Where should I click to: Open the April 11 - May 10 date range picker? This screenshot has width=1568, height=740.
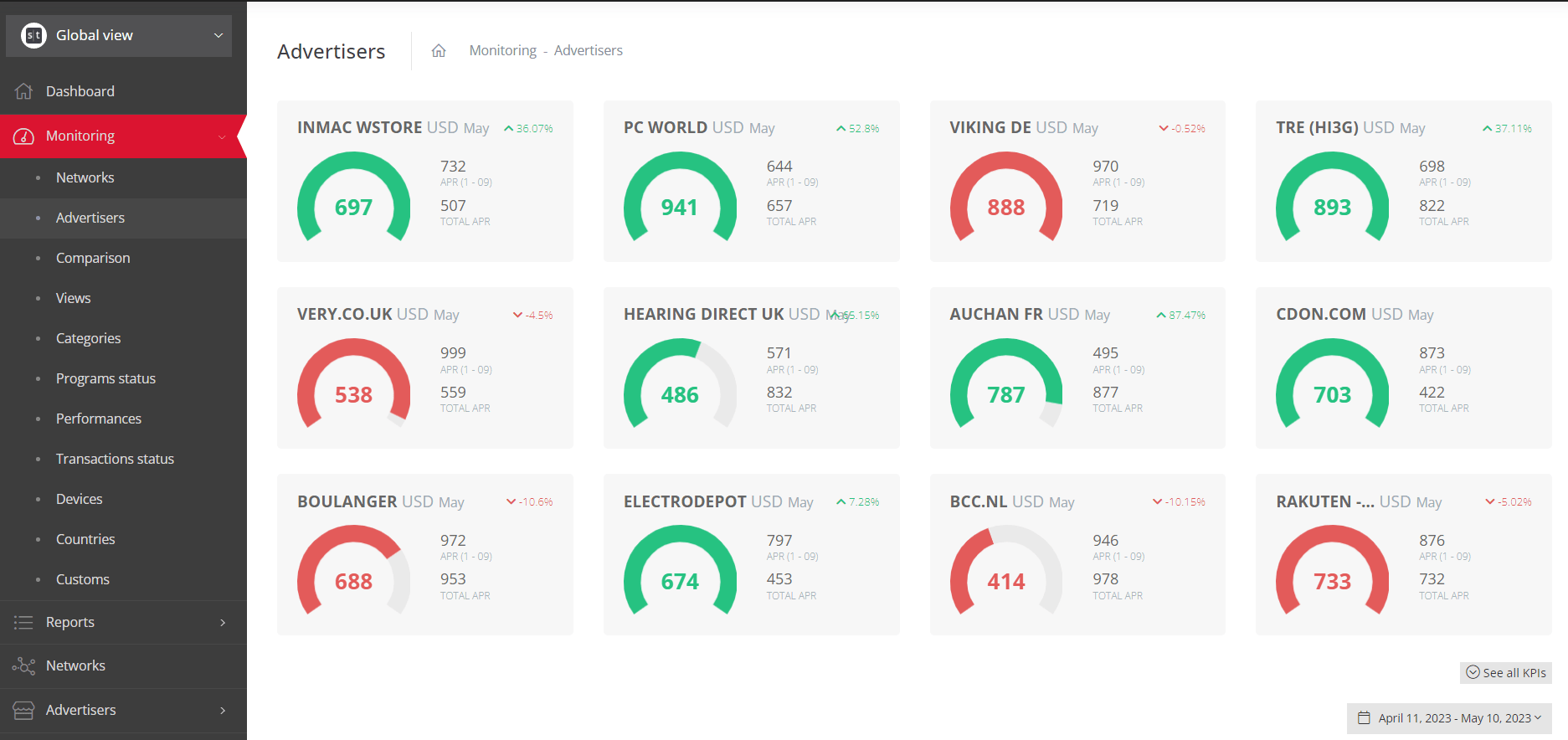[1449, 718]
